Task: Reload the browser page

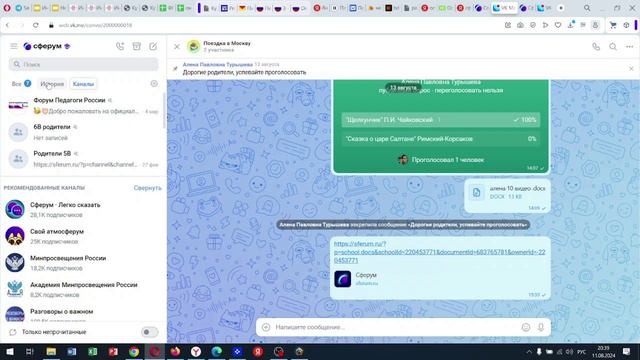Action: [36, 25]
